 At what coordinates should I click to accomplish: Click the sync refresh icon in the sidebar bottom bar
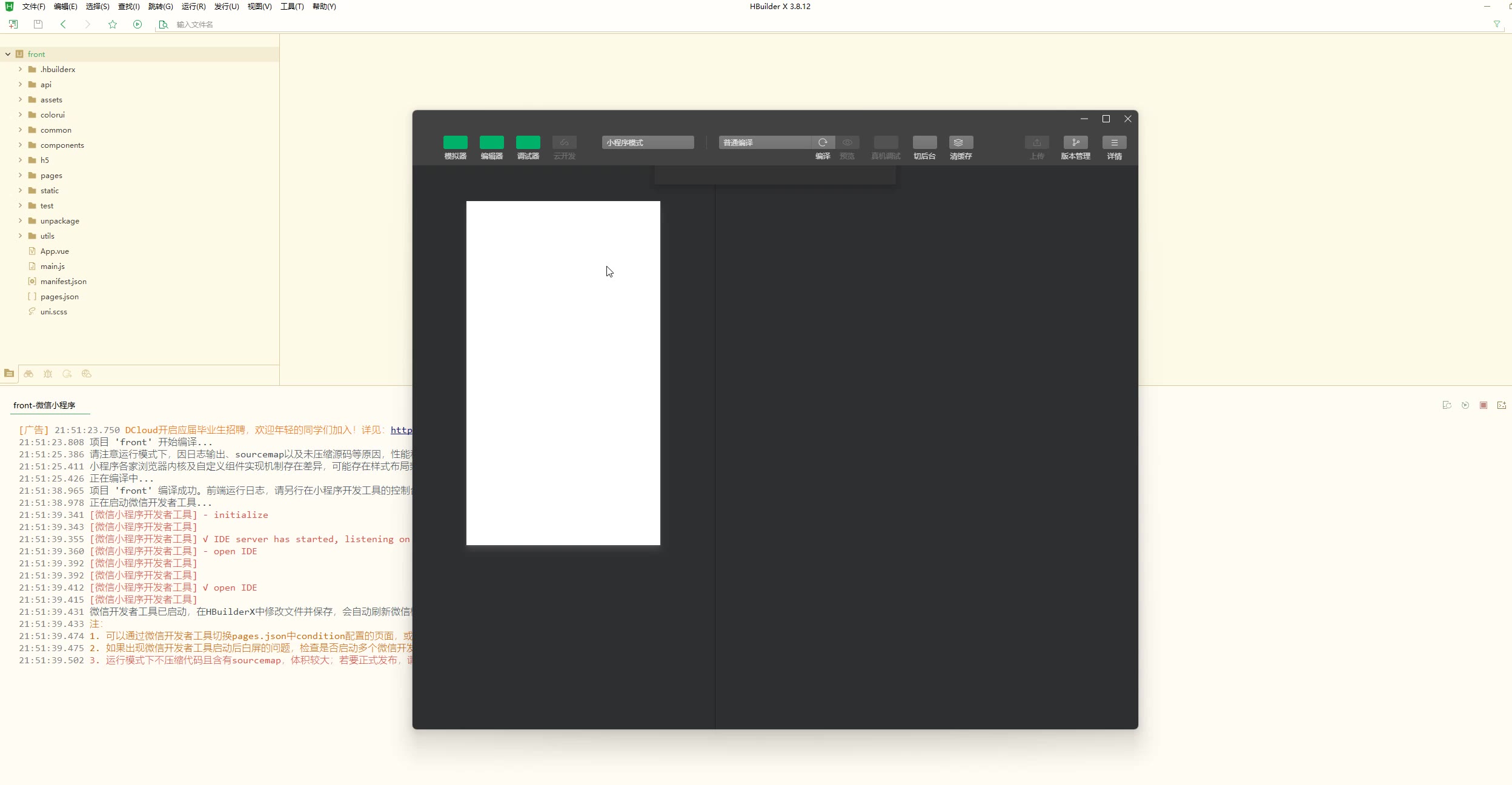67,374
